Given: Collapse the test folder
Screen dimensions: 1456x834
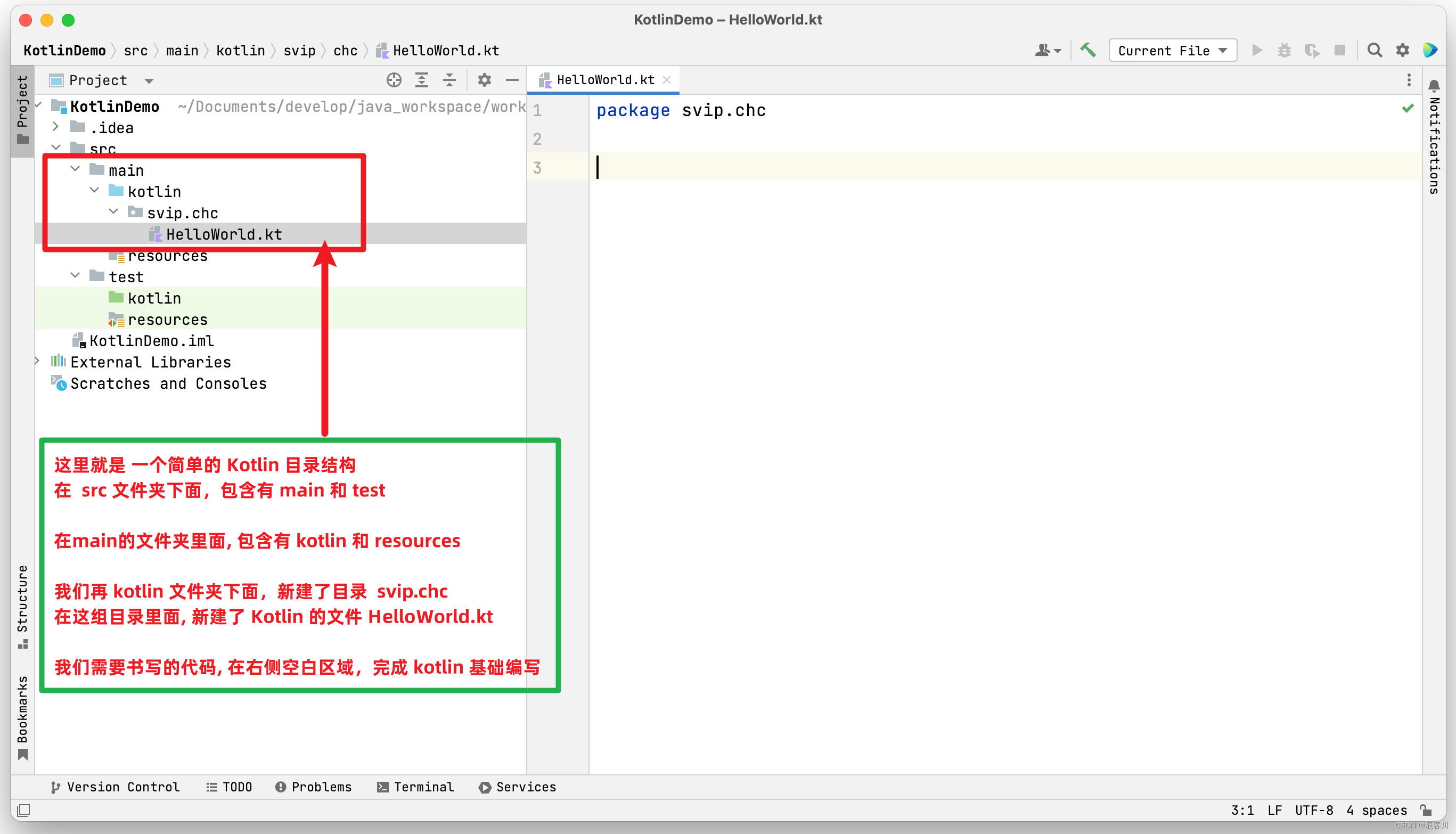Looking at the screenshot, I should pos(75,275).
